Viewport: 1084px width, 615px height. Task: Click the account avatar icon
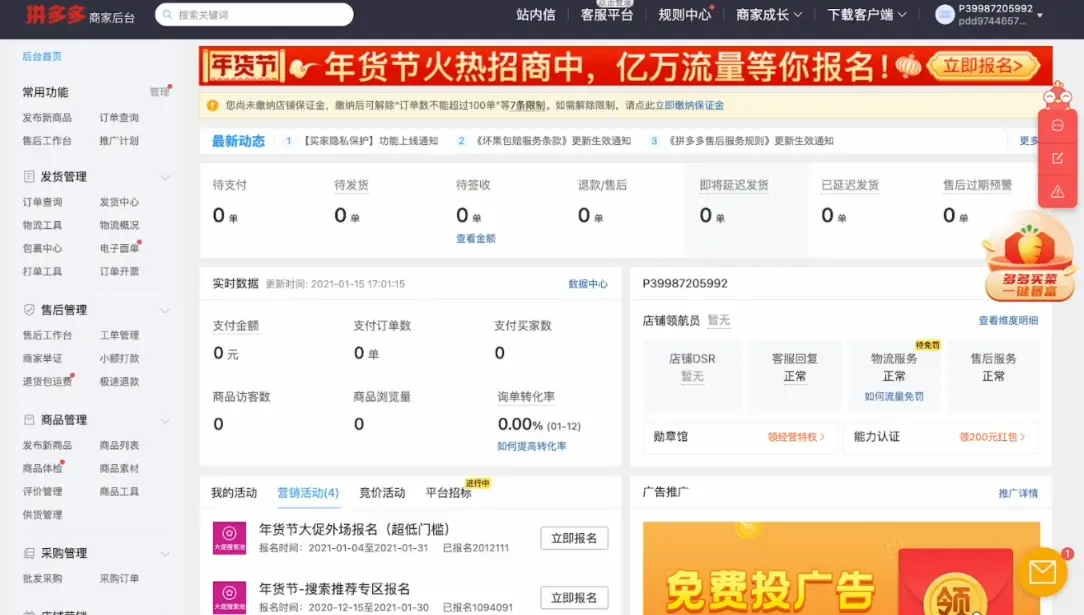(x=944, y=15)
